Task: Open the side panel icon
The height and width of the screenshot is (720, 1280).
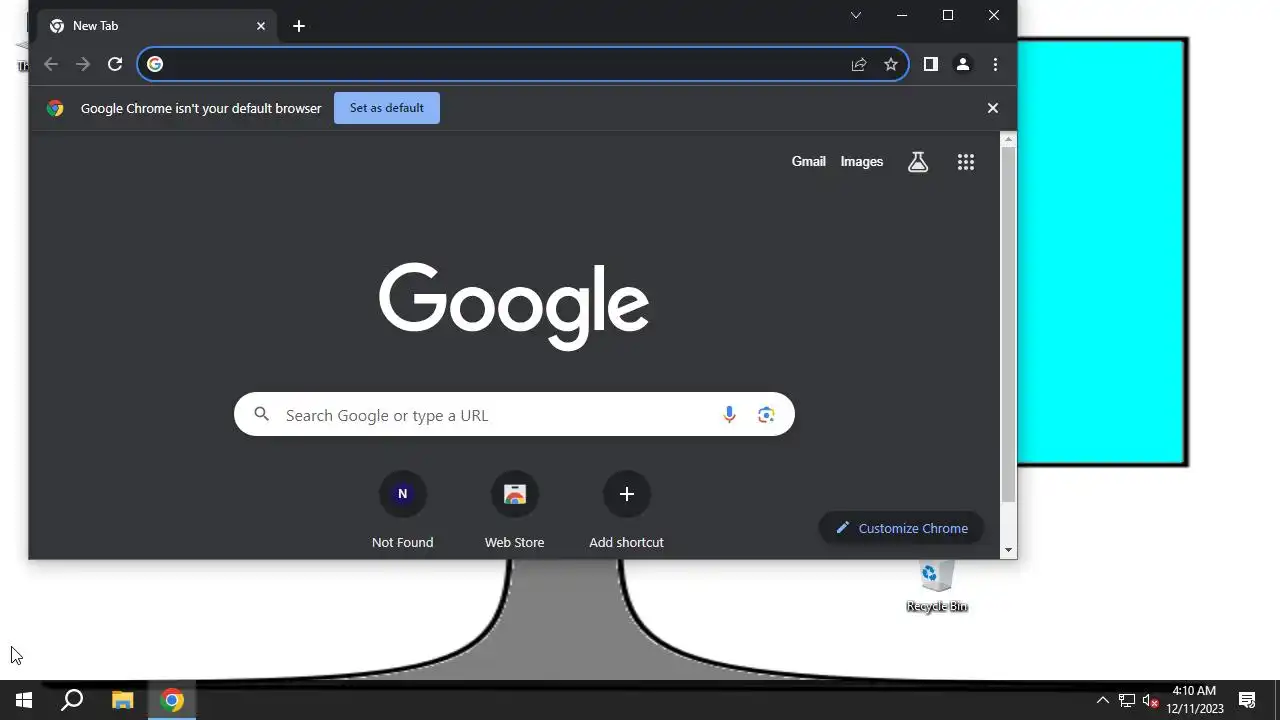Action: (931, 64)
